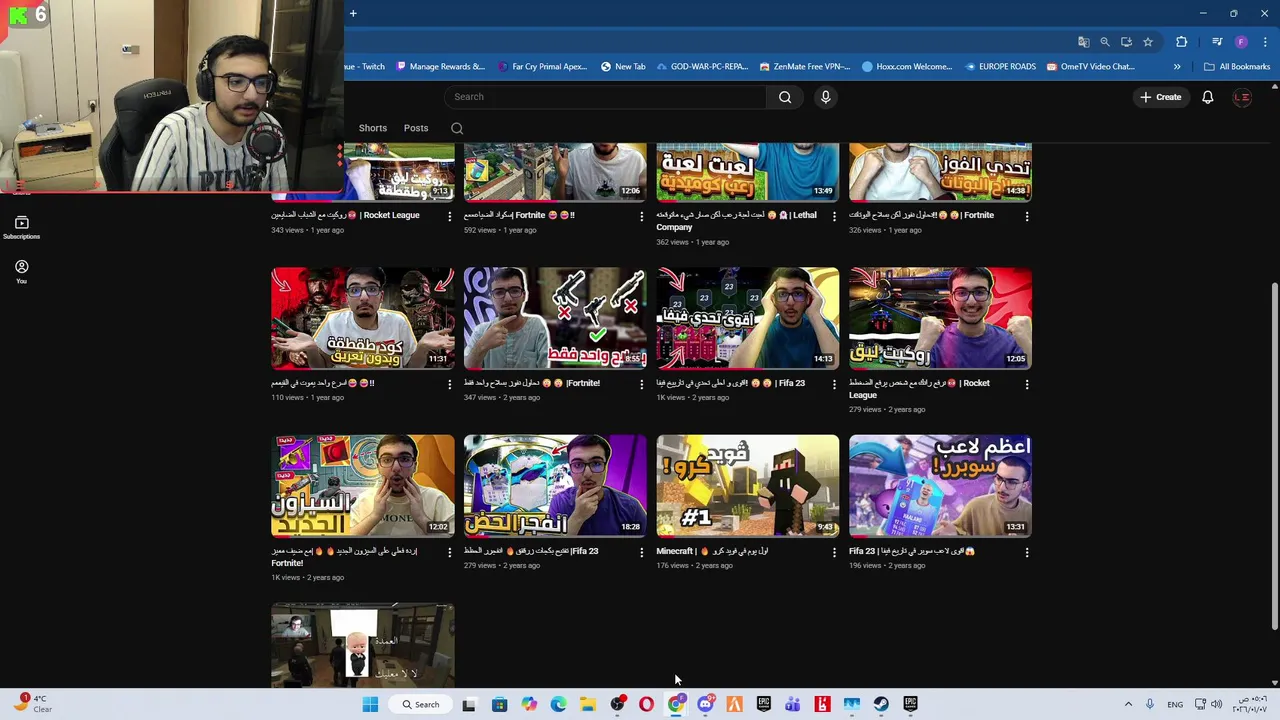
Task: Open options menu for Fifa 23 1K views video
Action: [x=834, y=384]
